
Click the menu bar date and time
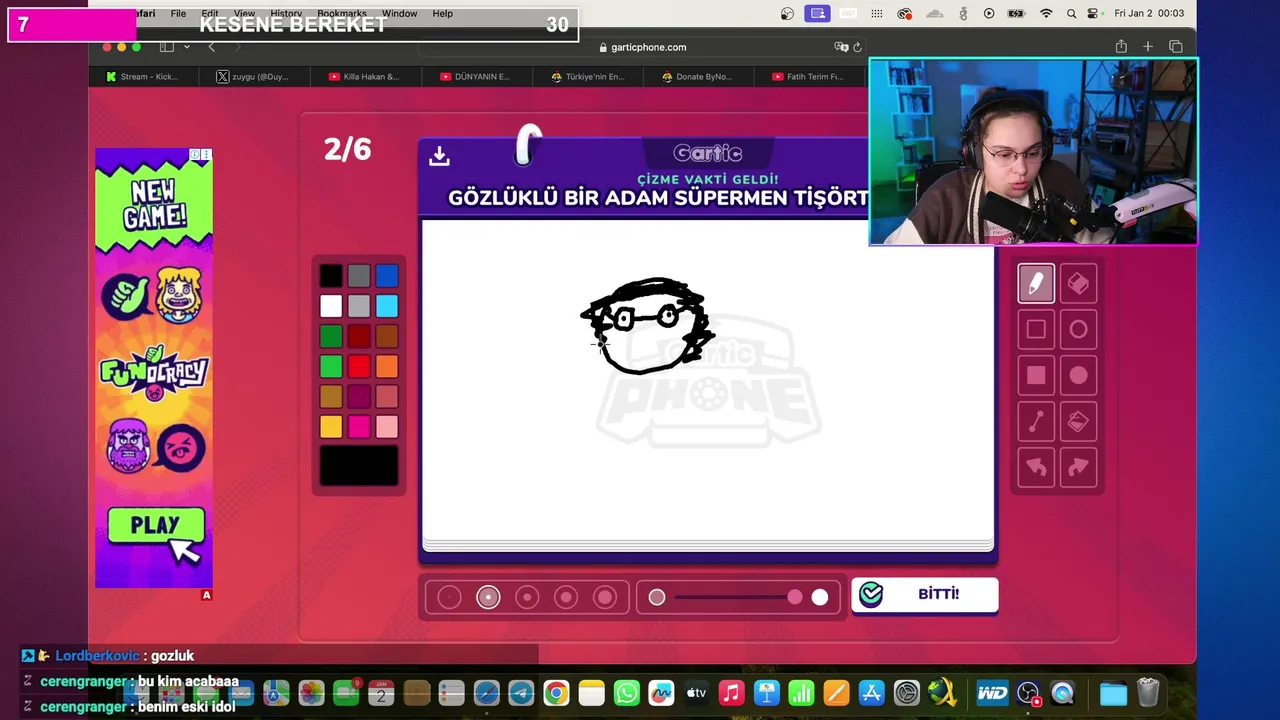click(x=1149, y=13)
